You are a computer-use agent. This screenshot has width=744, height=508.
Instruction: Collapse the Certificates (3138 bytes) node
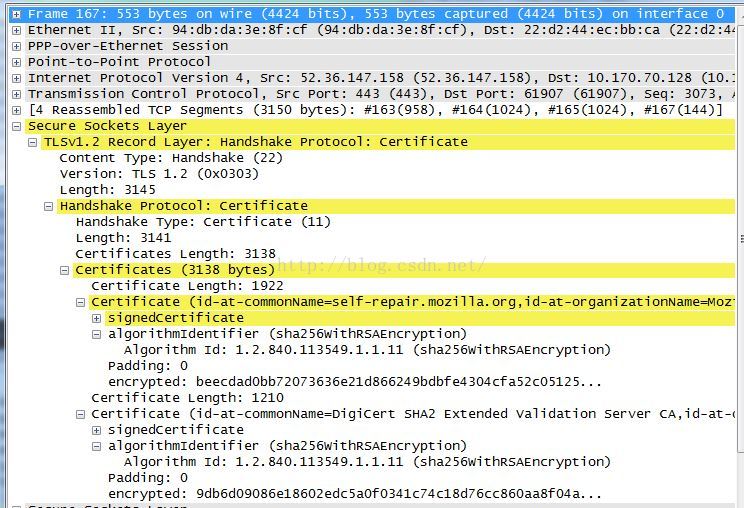(65, 270)
